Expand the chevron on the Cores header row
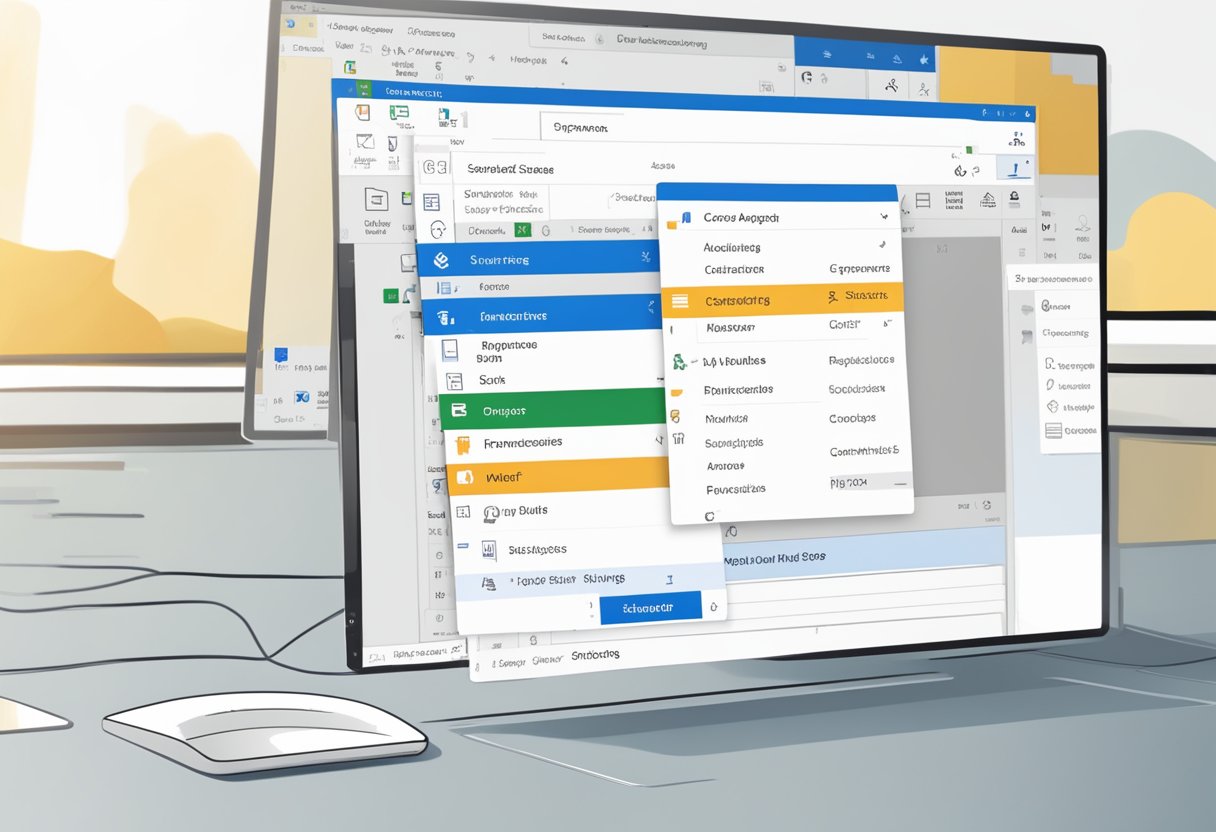Screen dimensions: 1216x832 (885, 217)
